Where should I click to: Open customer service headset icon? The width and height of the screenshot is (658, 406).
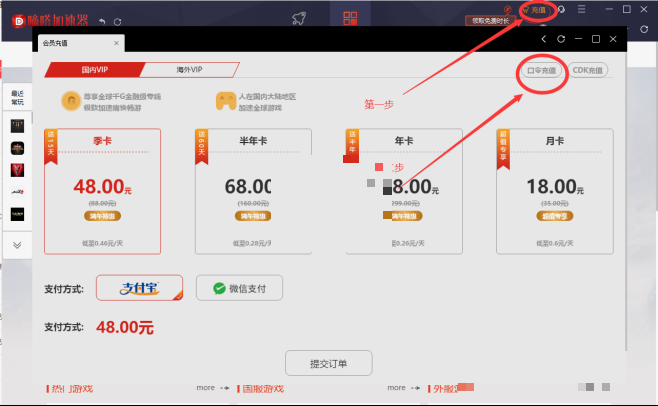(561, 9)
